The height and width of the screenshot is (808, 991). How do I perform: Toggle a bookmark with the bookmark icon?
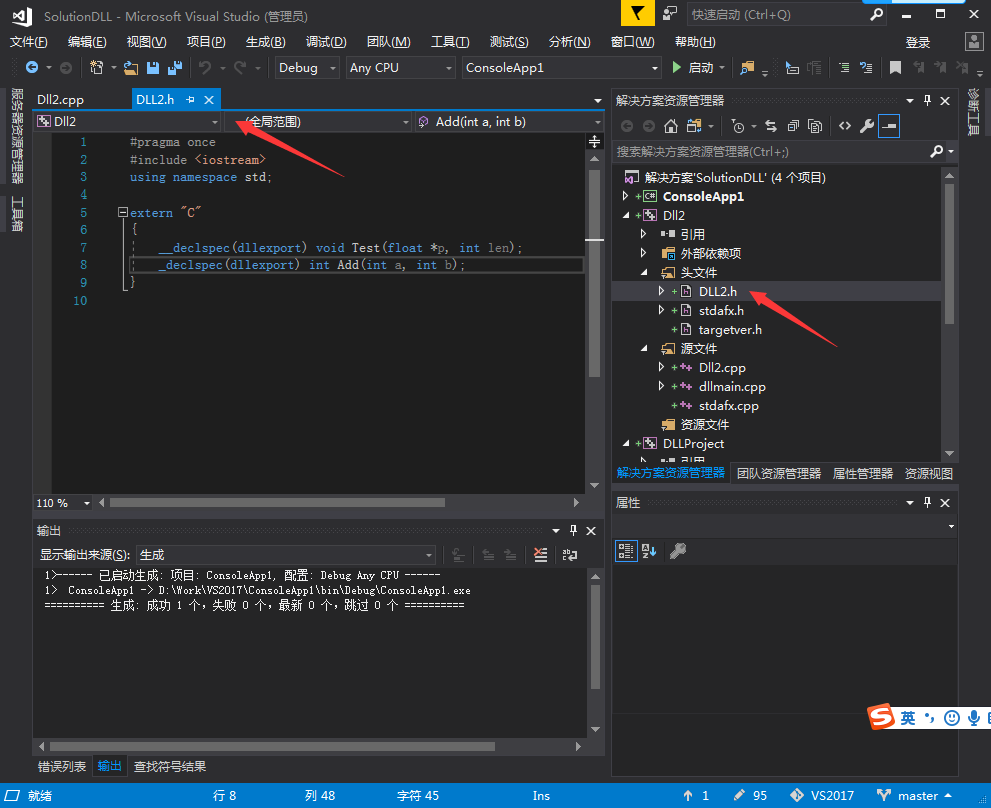(x=895, y=68)
